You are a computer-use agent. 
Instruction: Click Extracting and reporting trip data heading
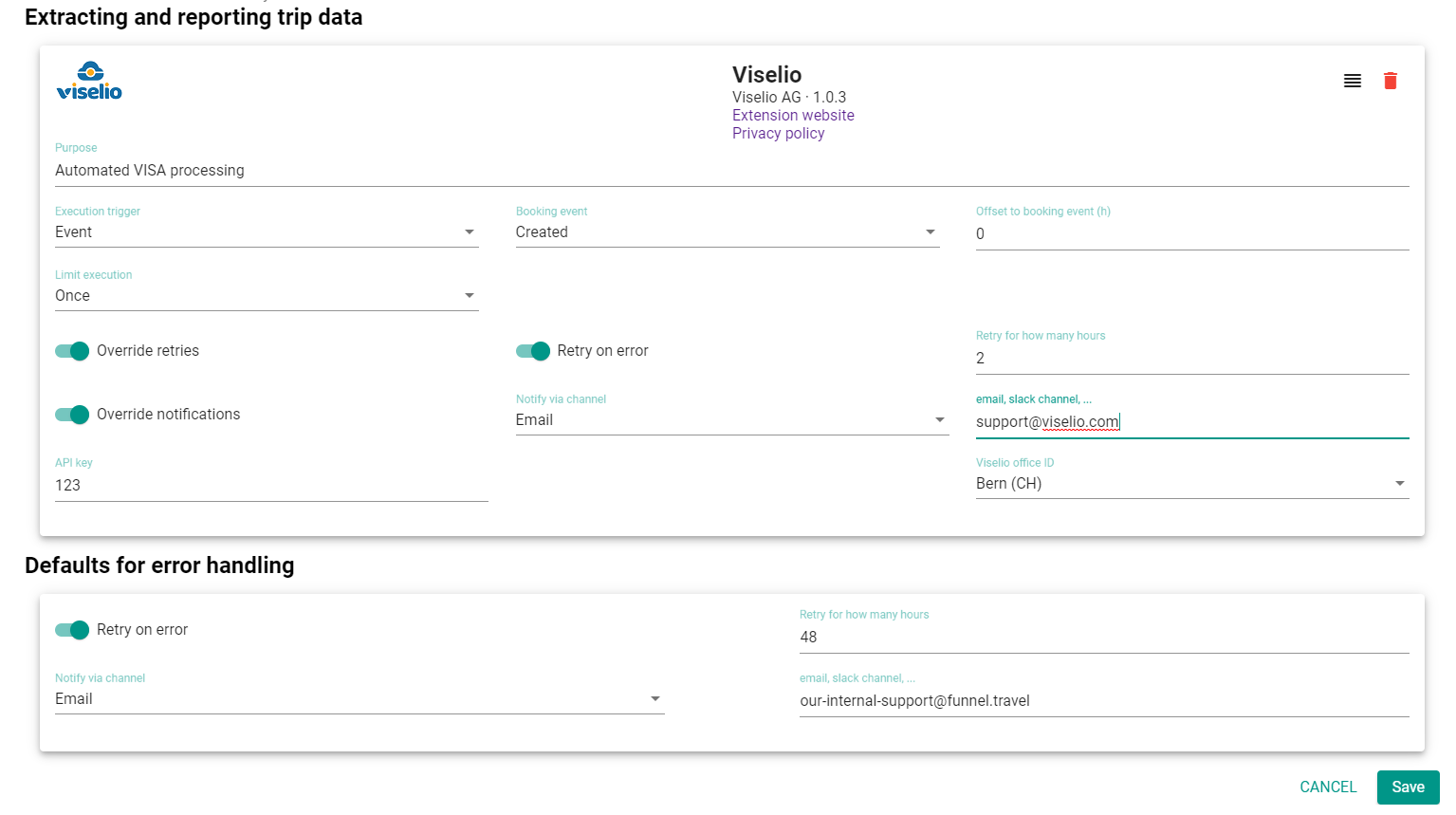pos(194,17)
